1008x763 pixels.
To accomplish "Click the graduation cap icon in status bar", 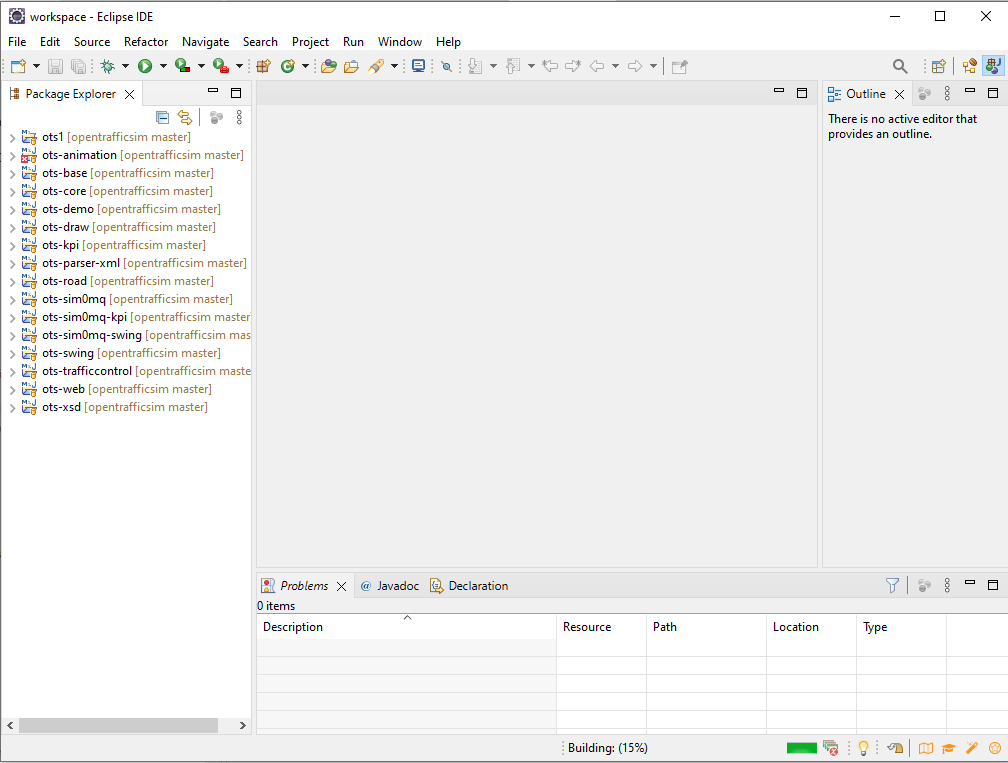I will pyautogui.click(x=948, y=748).
